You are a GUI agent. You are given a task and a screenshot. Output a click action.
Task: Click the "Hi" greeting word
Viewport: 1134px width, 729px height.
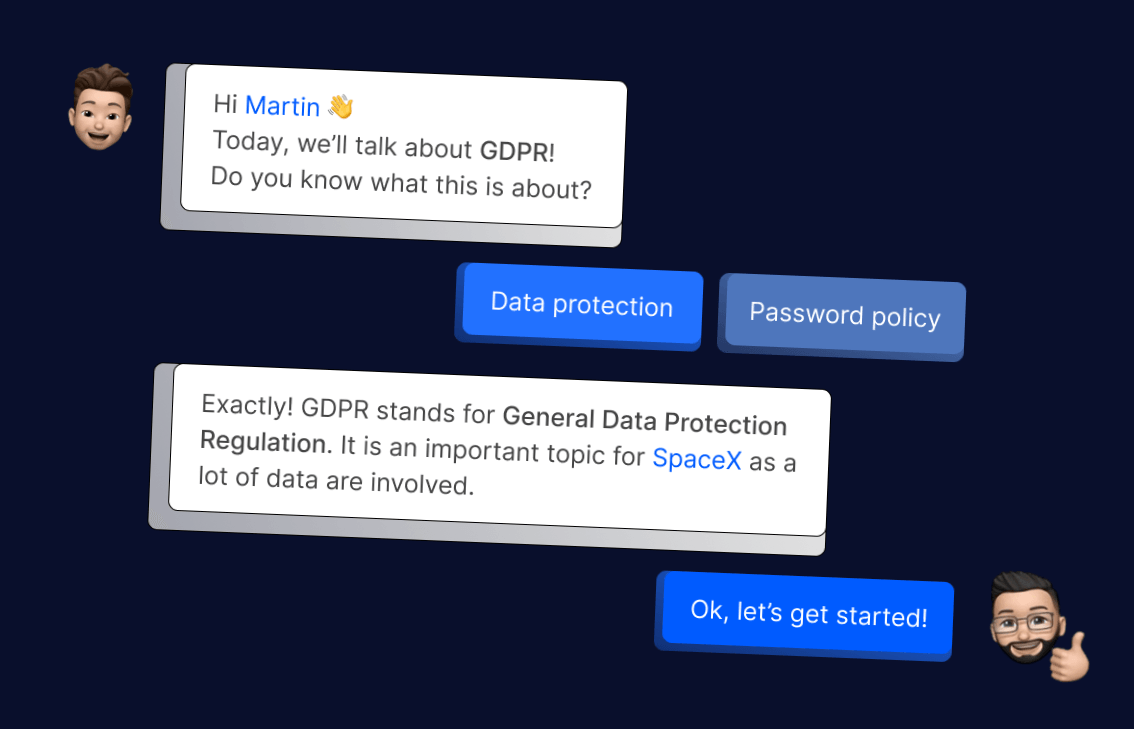(225, 103)
